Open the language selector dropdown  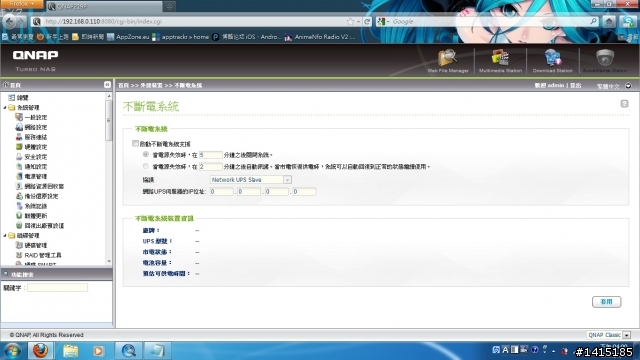614,86
